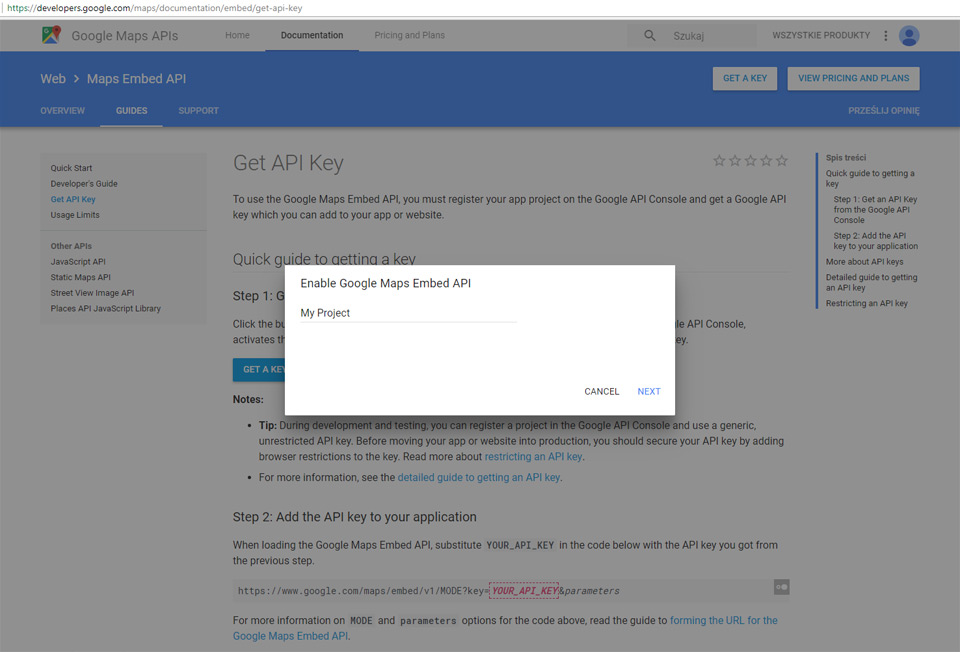
Task: Click the breadcrumb chevron after Web
Action: coord(77,79)
